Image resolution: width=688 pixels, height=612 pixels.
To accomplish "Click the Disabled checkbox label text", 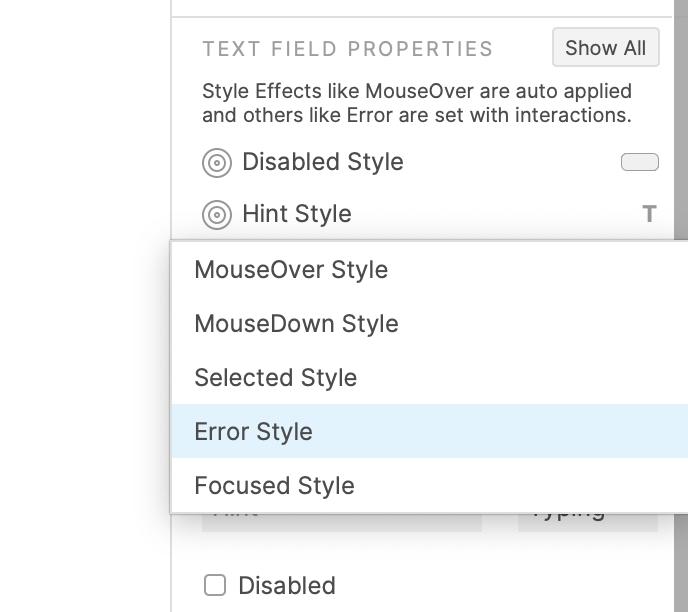I will (x=286, y=586).
